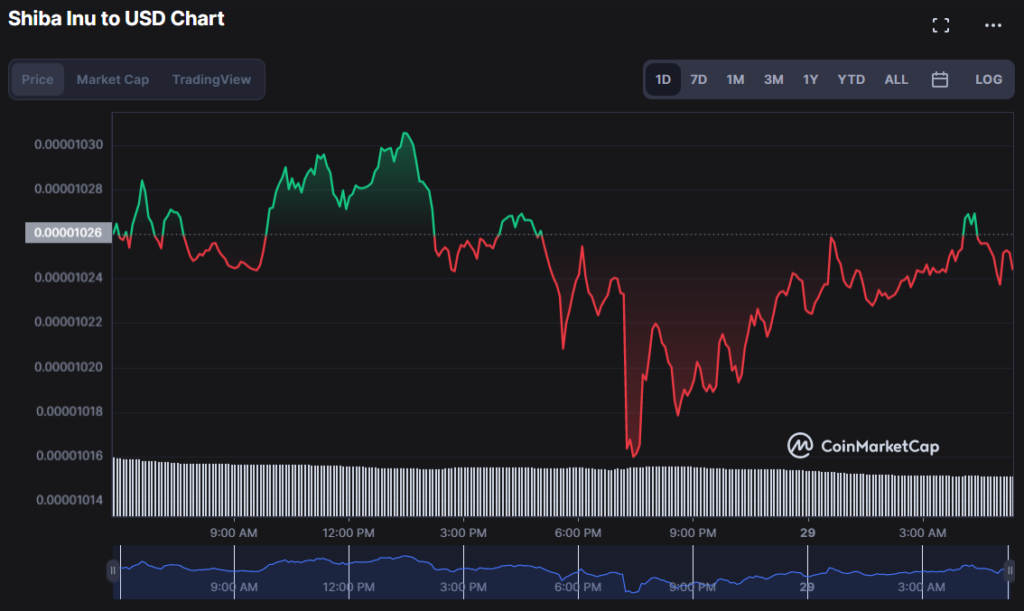Click the right range slider handle
The width and height of the screenshot is (1024, 611).
coord(1010,570)
